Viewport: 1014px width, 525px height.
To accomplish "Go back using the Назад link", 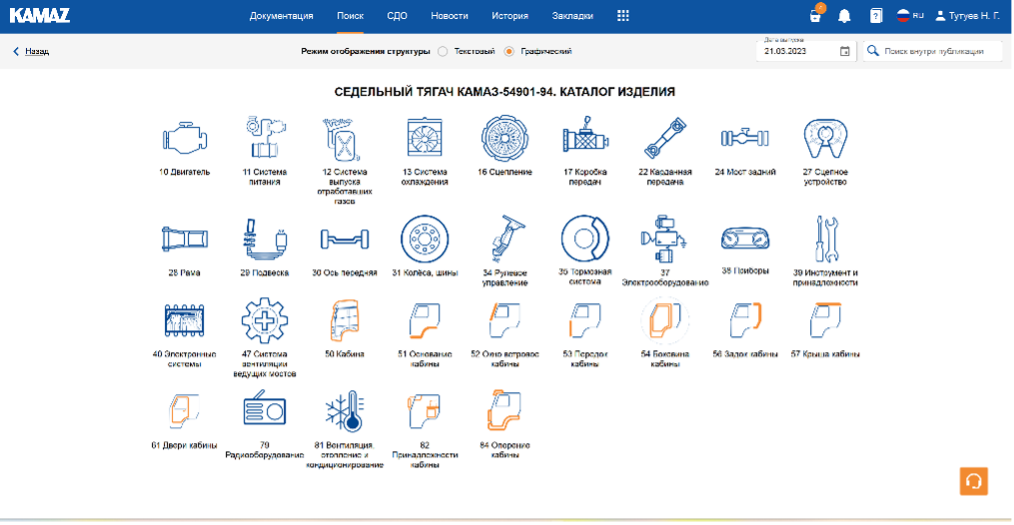I will (31, 51).
